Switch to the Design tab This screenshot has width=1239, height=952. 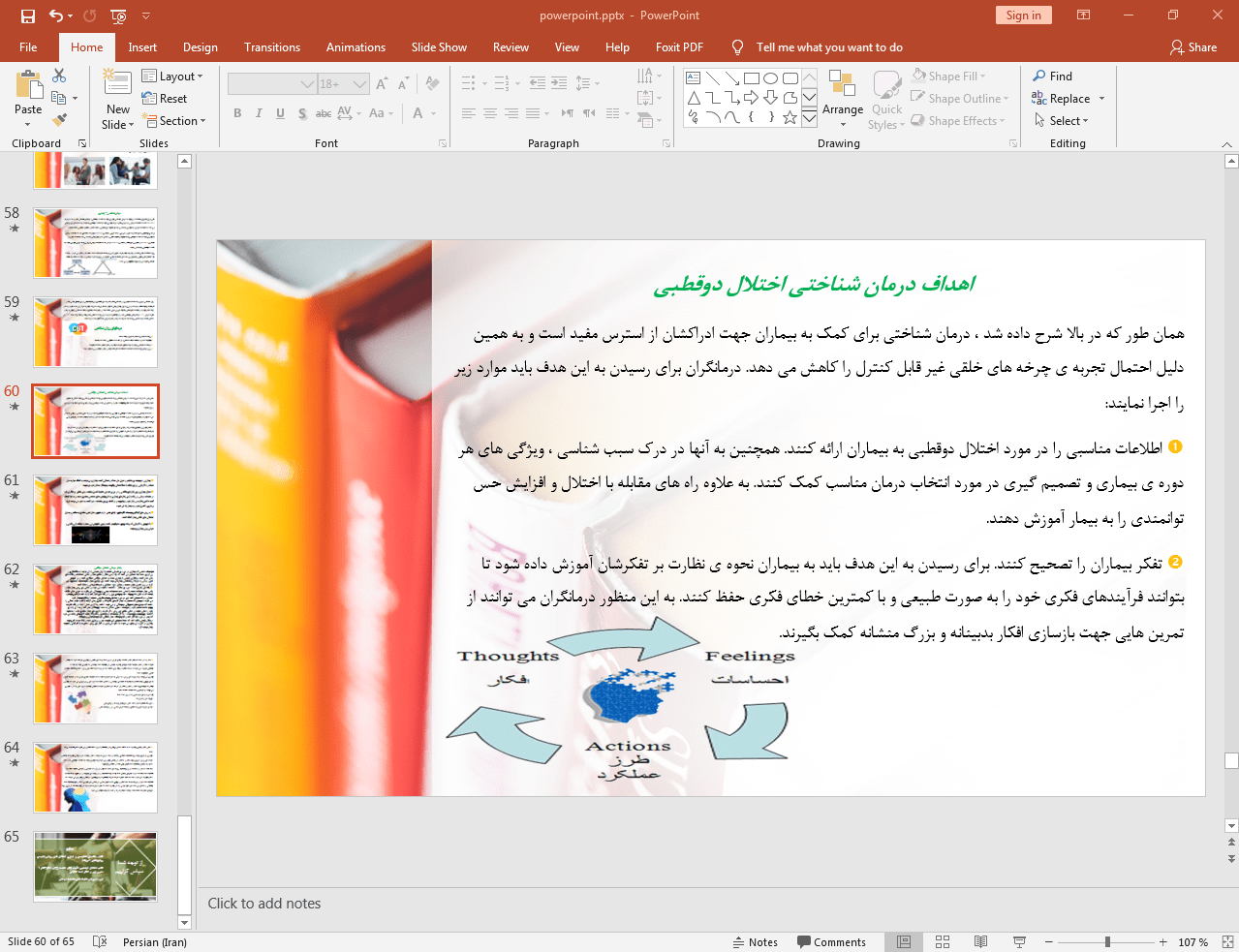[x=201, y=47]
